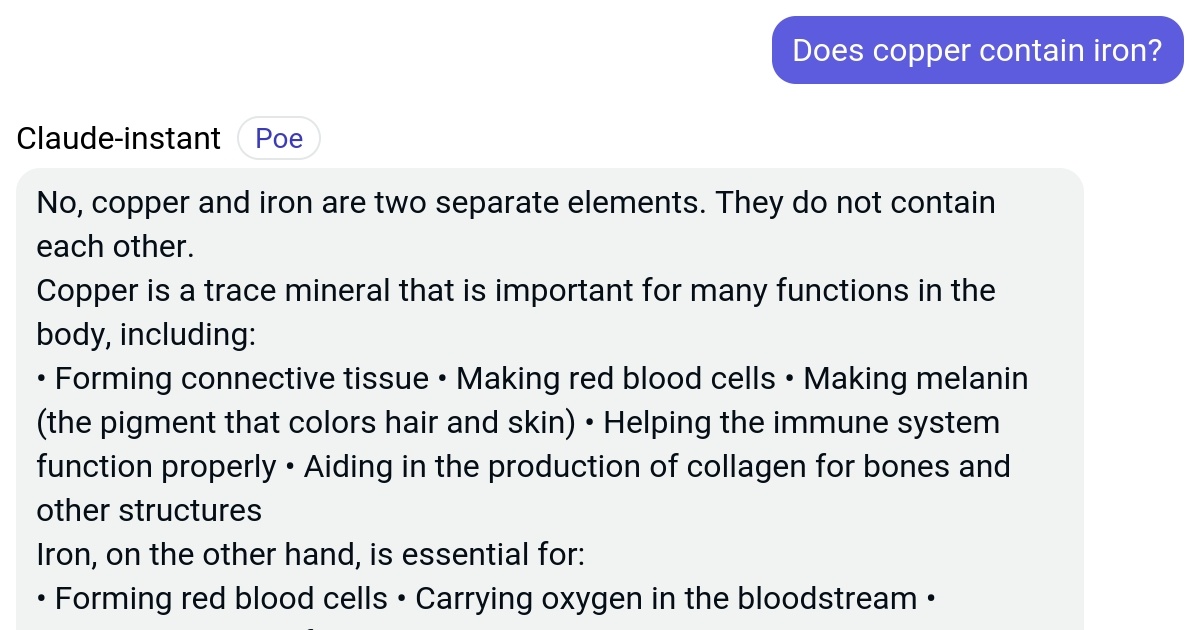Click the bullet point about forming connective tissue

coord(230,378)
